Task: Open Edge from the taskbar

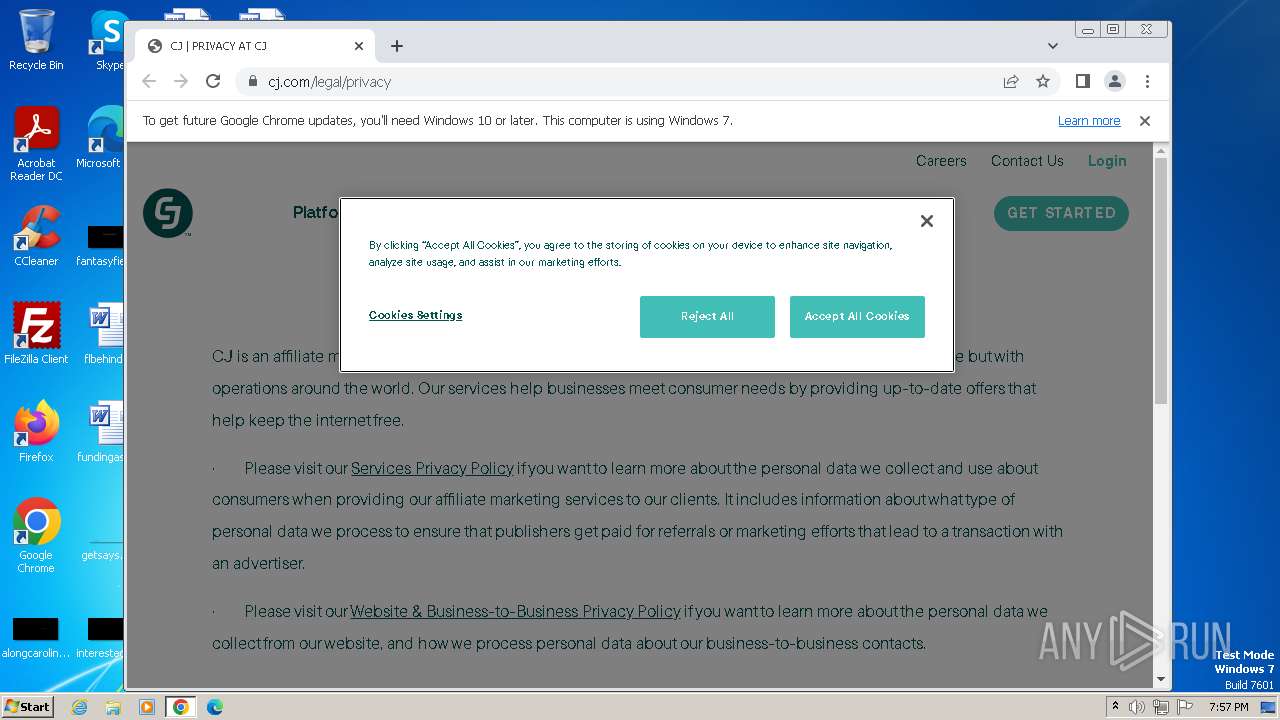Action: pyautogui.click(x=214, y=707)
